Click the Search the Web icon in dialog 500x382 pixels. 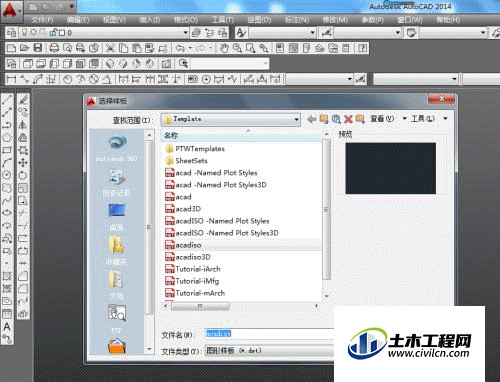[336, 119]
